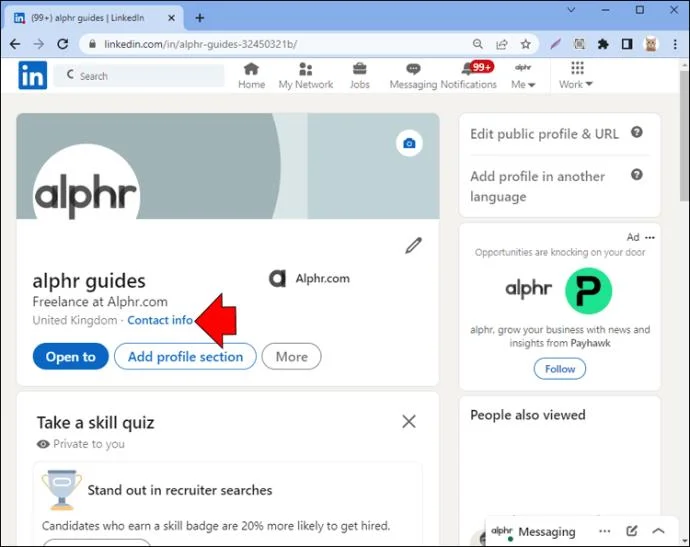Screen dimensions: 690x547
Task: Click the camera icon on cover photo
Action: click(409, 143)
